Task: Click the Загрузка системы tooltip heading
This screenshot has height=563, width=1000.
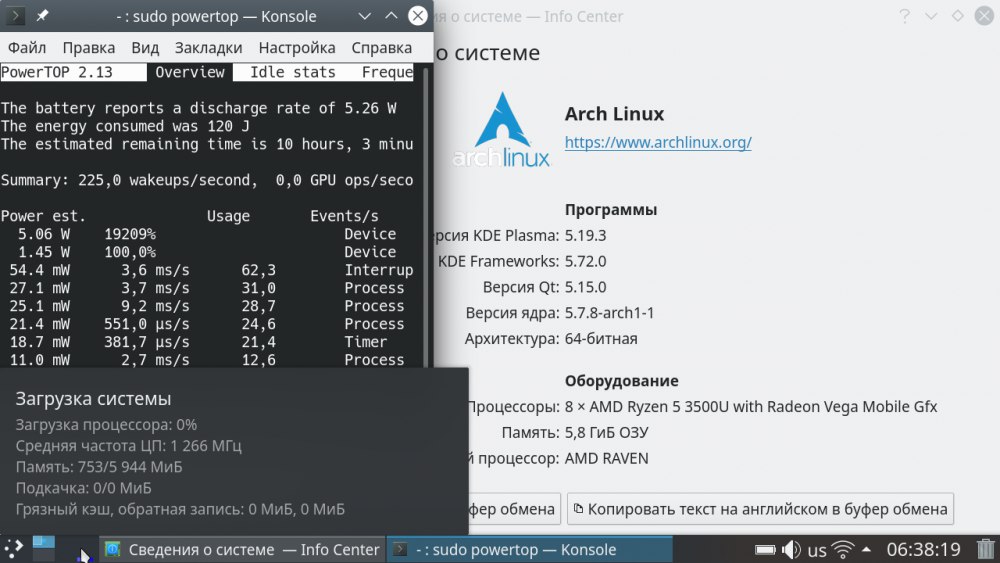Action: (x=93, y=398)
